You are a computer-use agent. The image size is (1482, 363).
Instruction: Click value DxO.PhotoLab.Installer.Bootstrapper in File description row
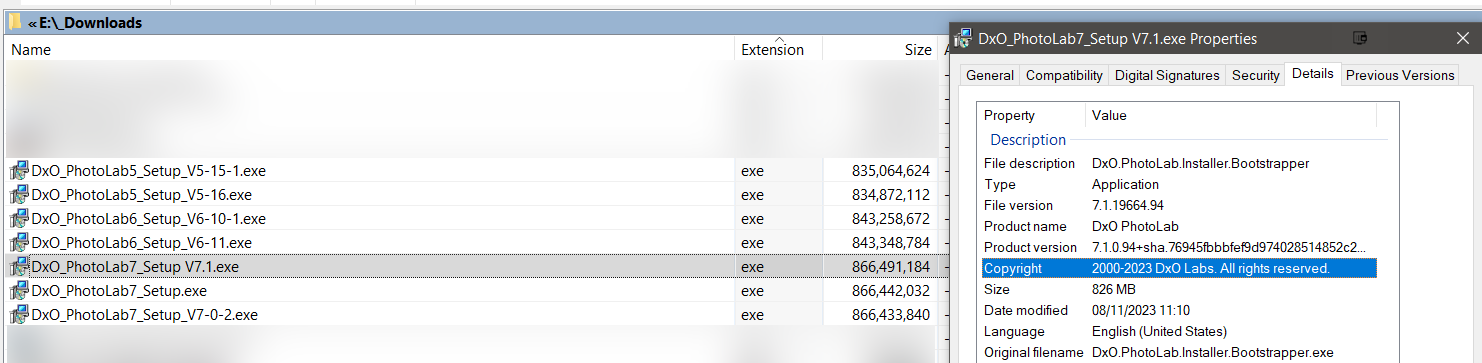(1200, 163)
